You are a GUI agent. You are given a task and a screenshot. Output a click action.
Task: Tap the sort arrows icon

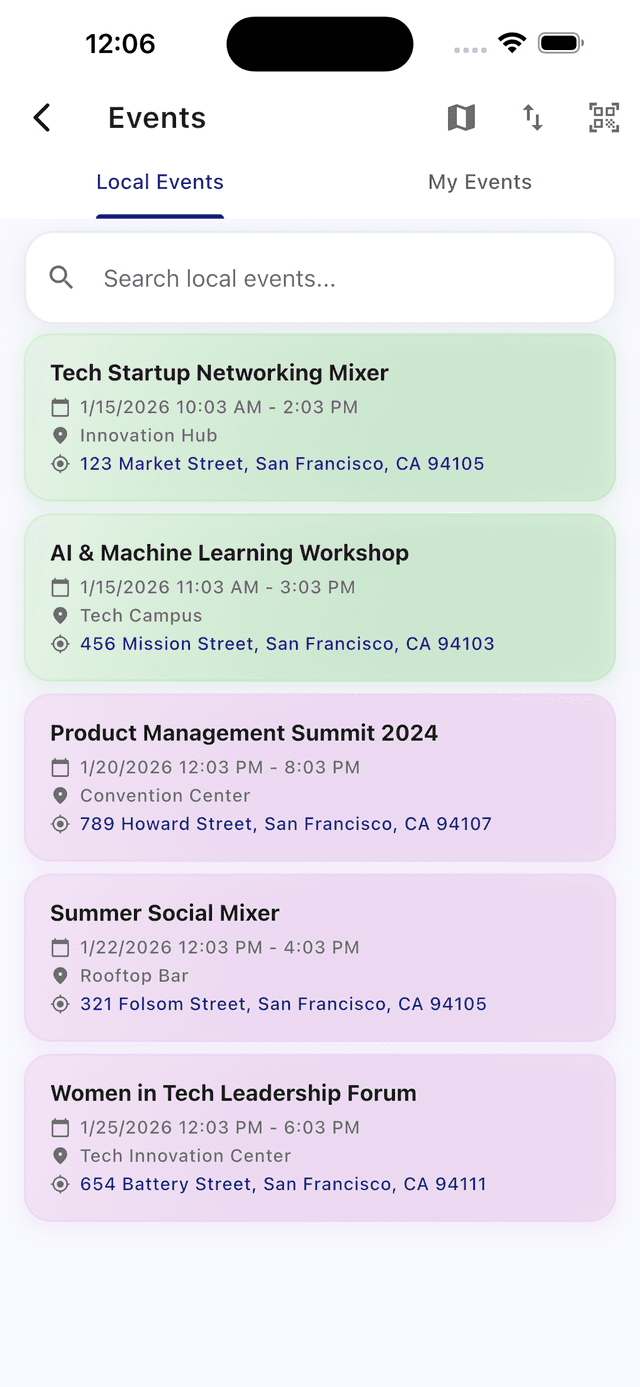[533, 118]
